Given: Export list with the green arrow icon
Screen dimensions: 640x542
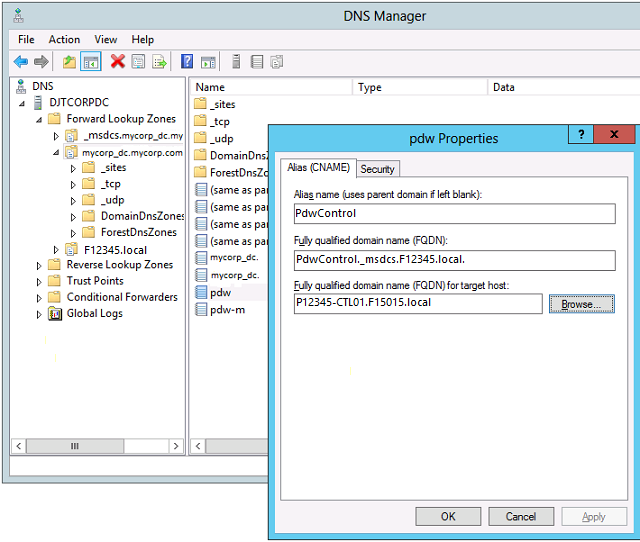Looking at the screenshot, I should coord(159,62).
